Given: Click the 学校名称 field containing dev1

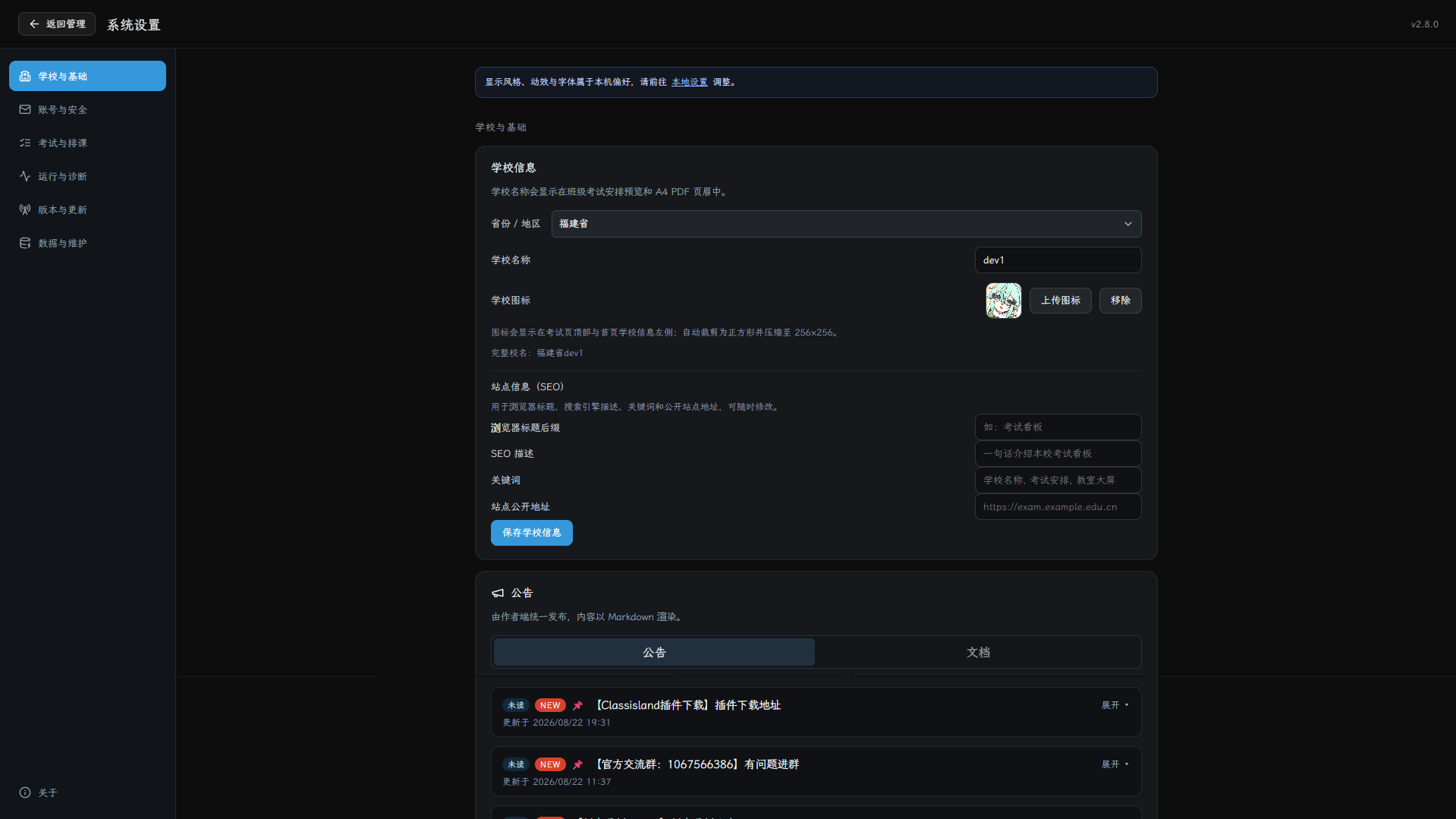Looking at the screenshot, I should (1058, 260).
